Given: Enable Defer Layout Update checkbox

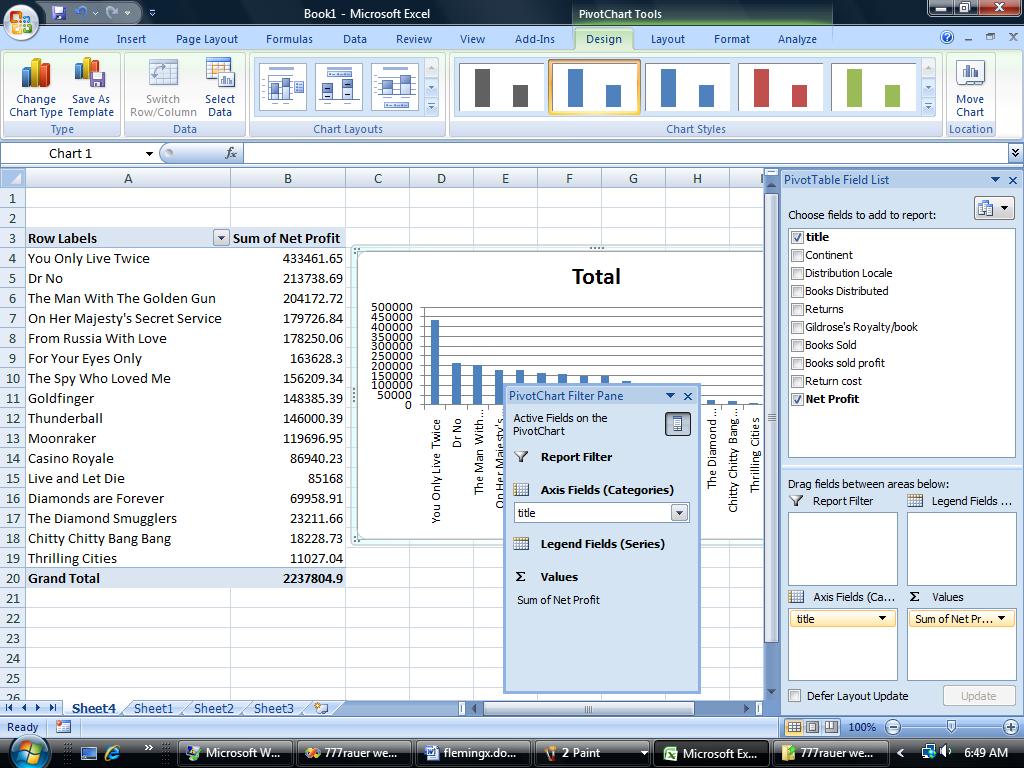Looking at the screenshot, I should 795,696.
